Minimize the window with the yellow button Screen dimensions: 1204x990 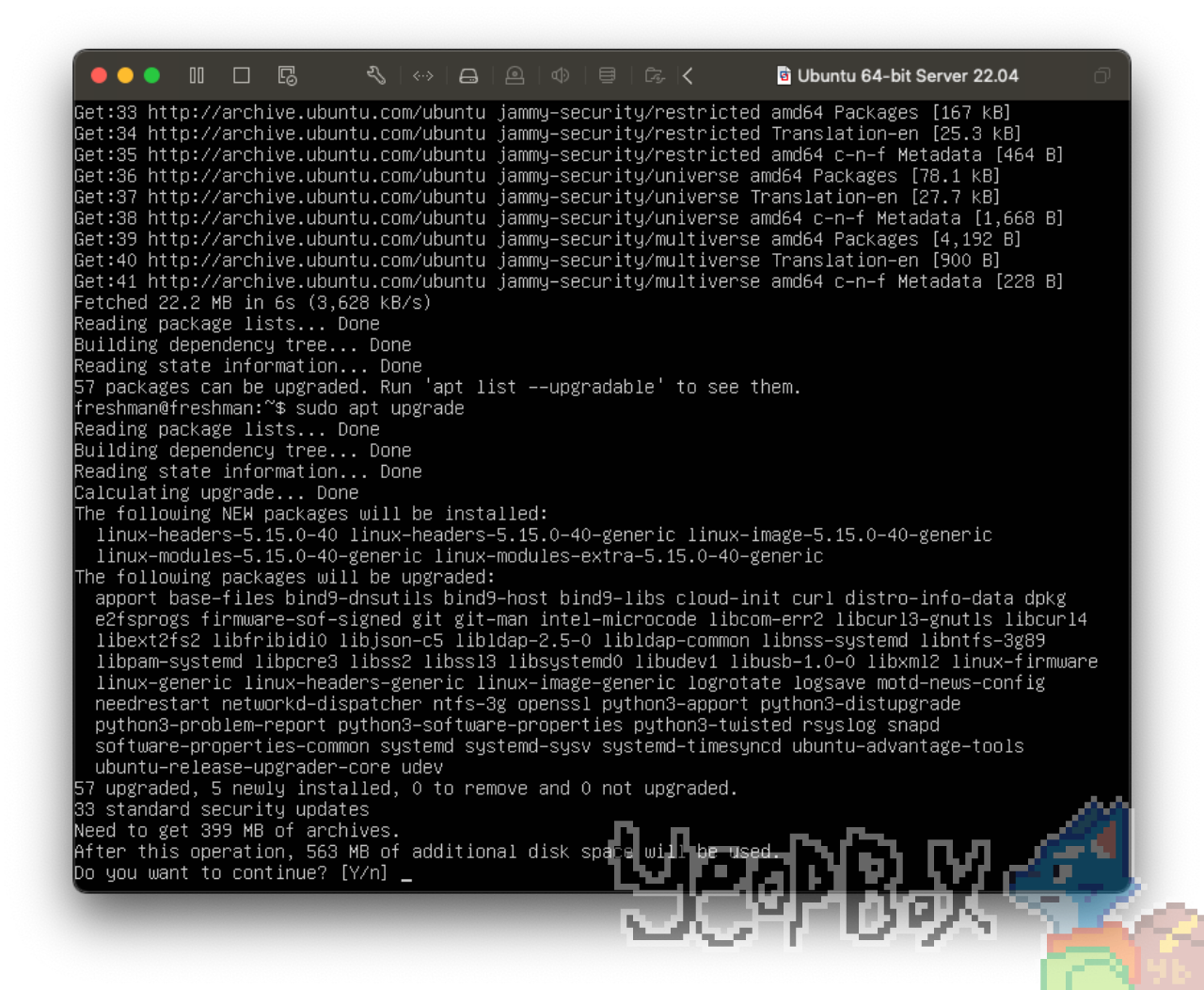125,74
